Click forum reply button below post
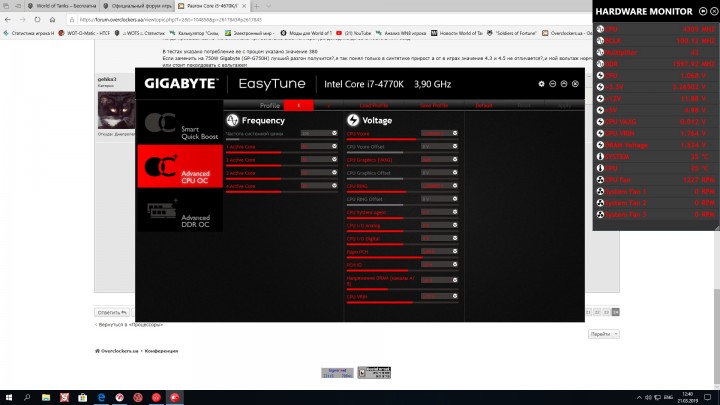720x405 pixels. pyautogui.click(x=112, y=313)
